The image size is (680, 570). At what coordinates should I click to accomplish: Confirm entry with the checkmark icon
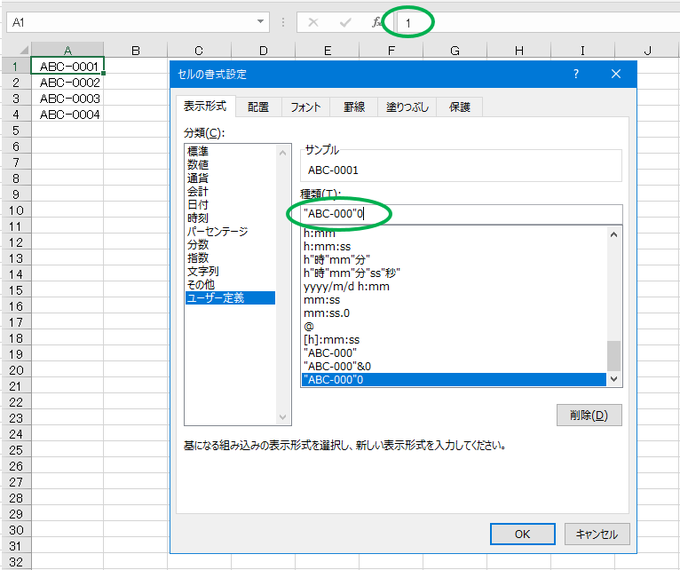(x=345, y=22)
